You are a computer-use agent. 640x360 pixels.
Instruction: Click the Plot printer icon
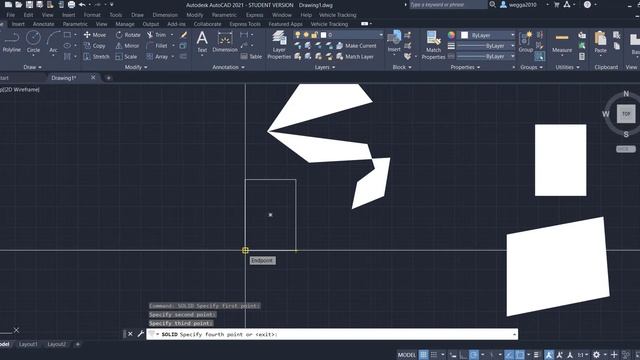[71, 4]
